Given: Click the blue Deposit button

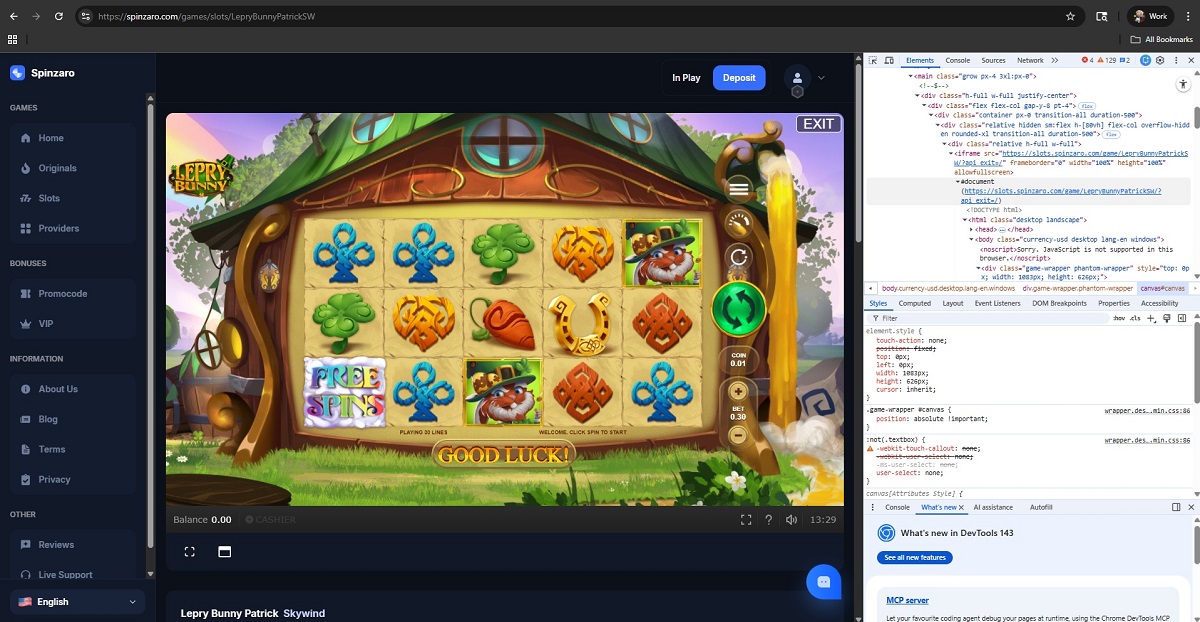Looking at the screenshot, I should point(739,78).
